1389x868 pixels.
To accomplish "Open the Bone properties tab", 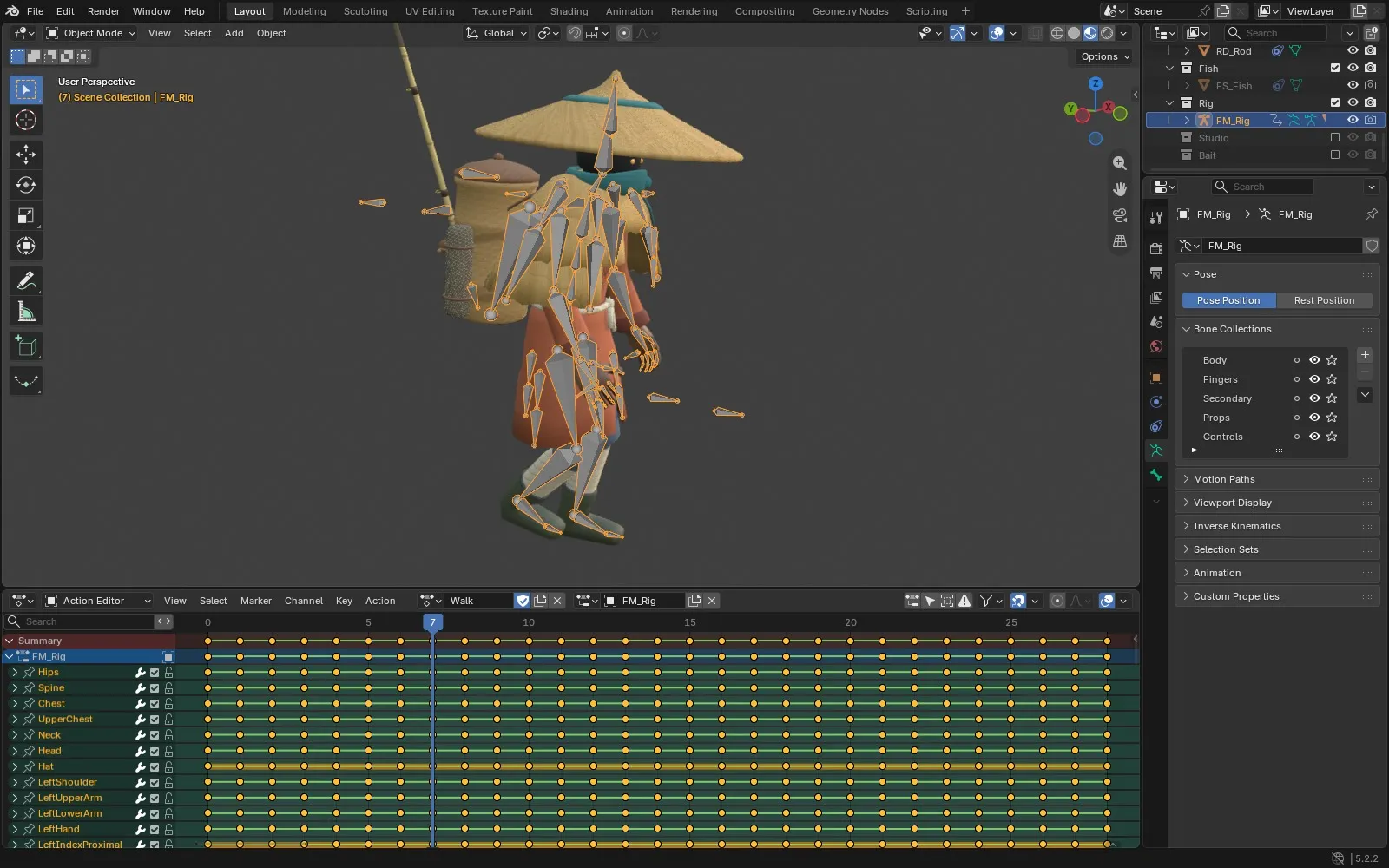I will tap(1156, 475).
